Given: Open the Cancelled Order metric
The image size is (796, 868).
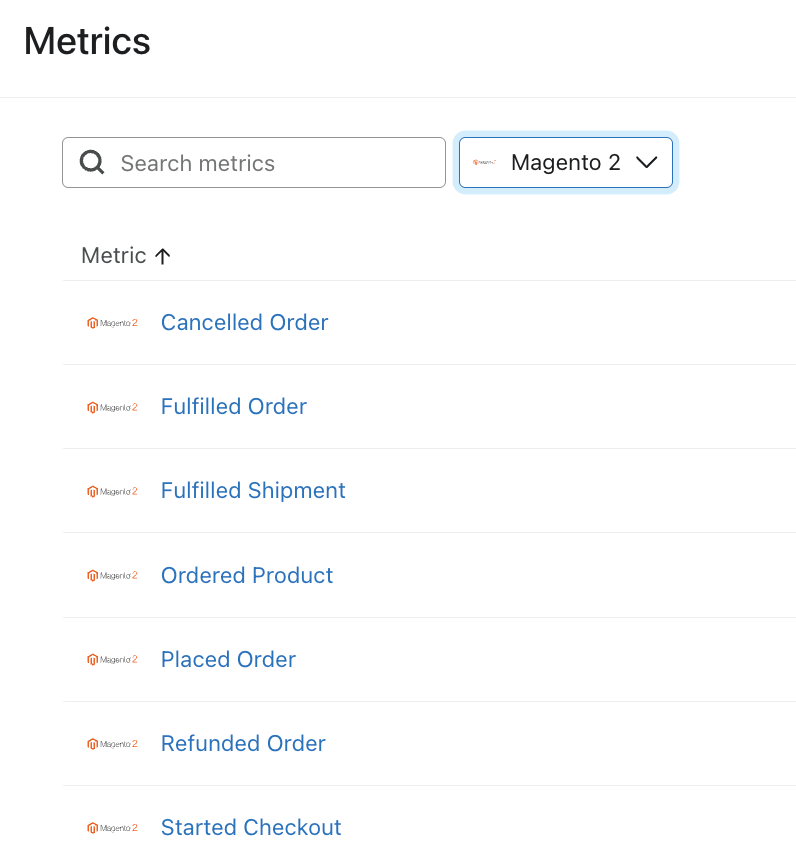Looking at the screenshot, I should click(244, 323).
